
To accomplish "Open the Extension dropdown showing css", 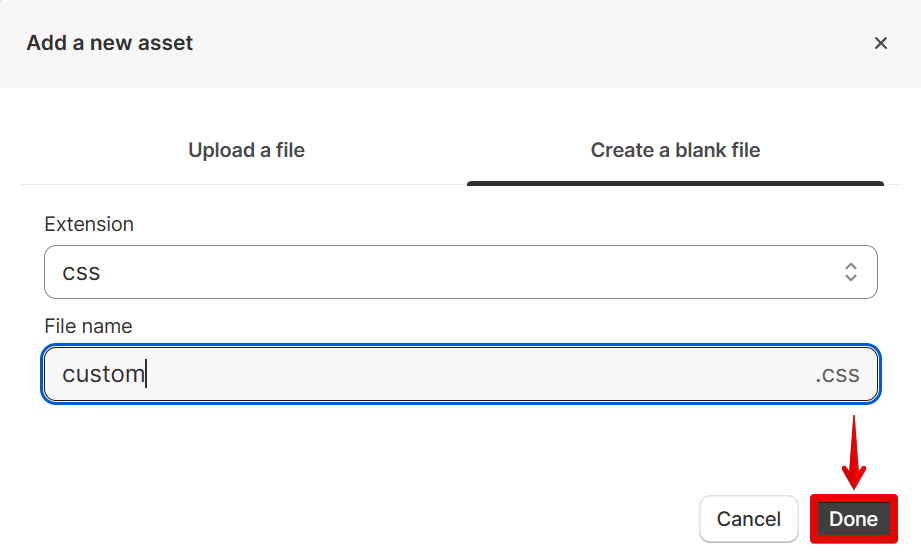I will coord(460,272).
